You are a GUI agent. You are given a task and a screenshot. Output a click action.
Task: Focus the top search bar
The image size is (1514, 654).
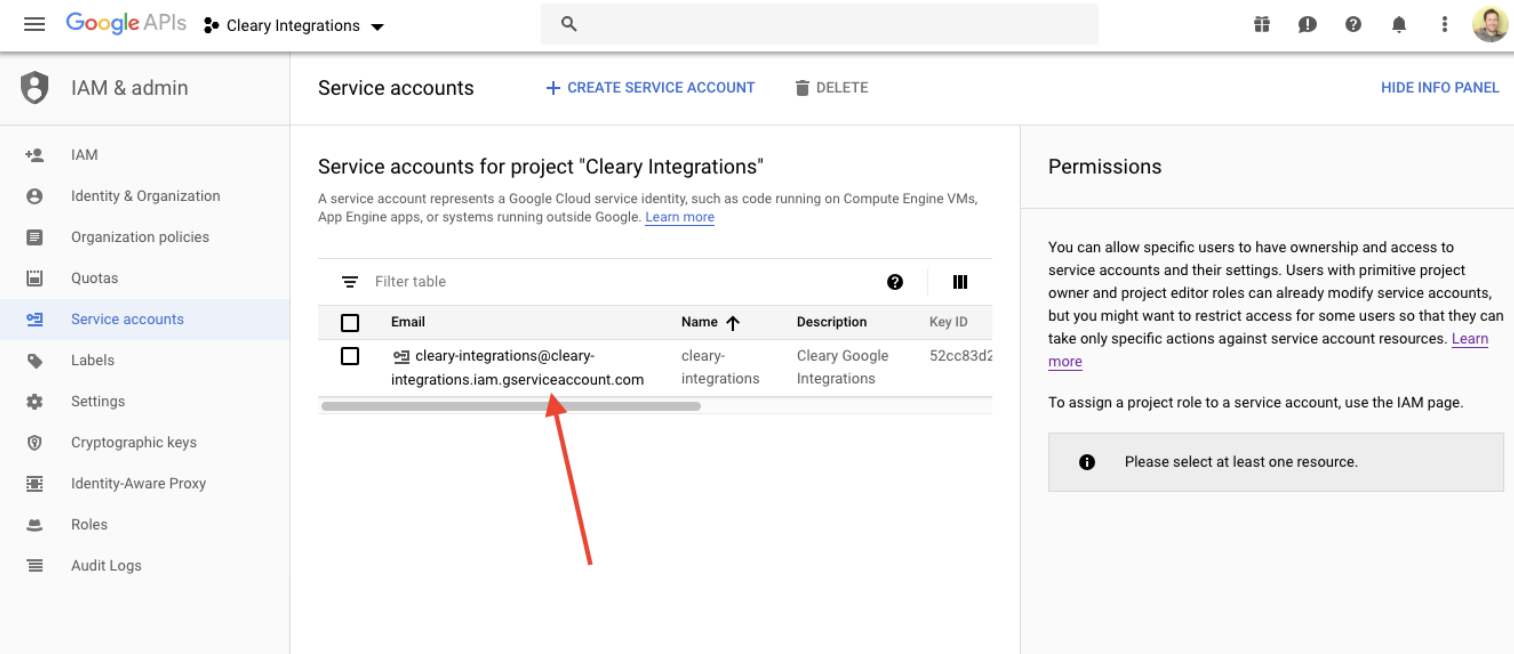tap(819, 24)
